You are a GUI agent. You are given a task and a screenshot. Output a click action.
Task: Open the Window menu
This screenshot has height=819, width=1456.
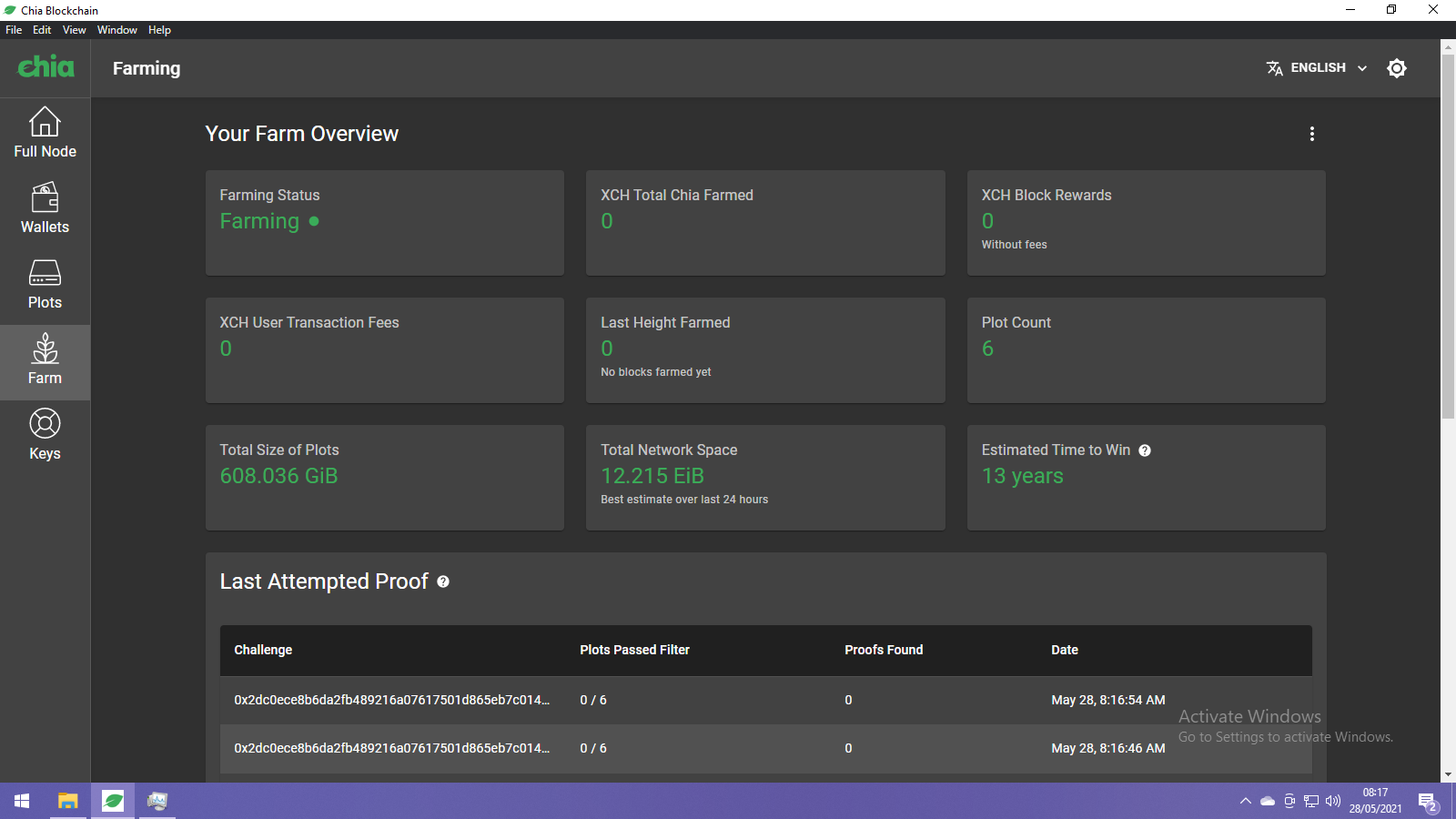117,30
